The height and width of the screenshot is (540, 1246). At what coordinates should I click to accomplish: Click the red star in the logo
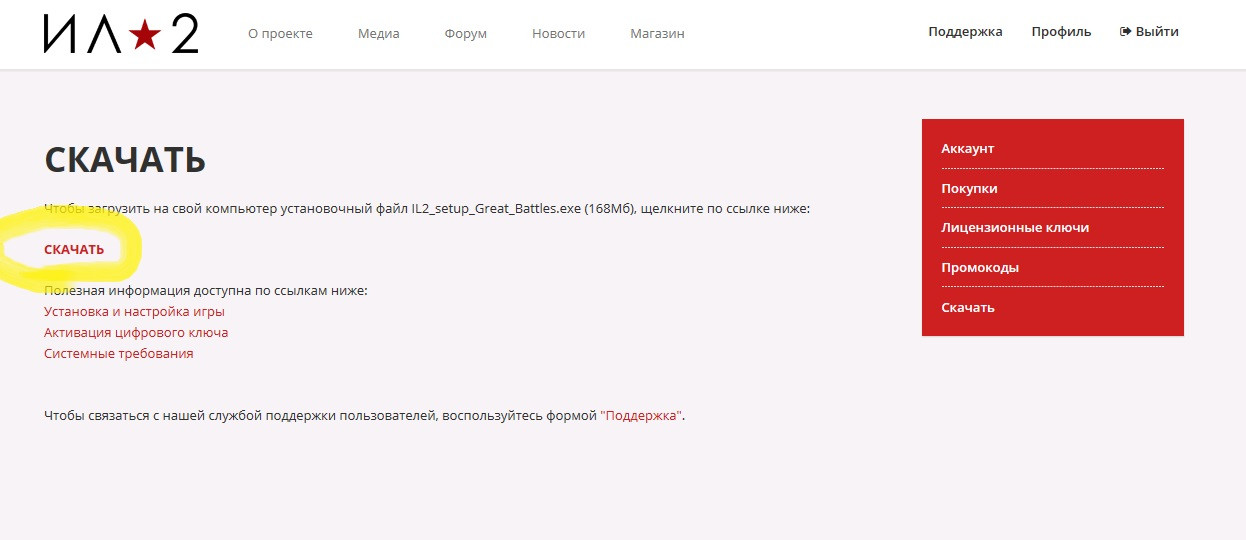(x=147, y=36)
